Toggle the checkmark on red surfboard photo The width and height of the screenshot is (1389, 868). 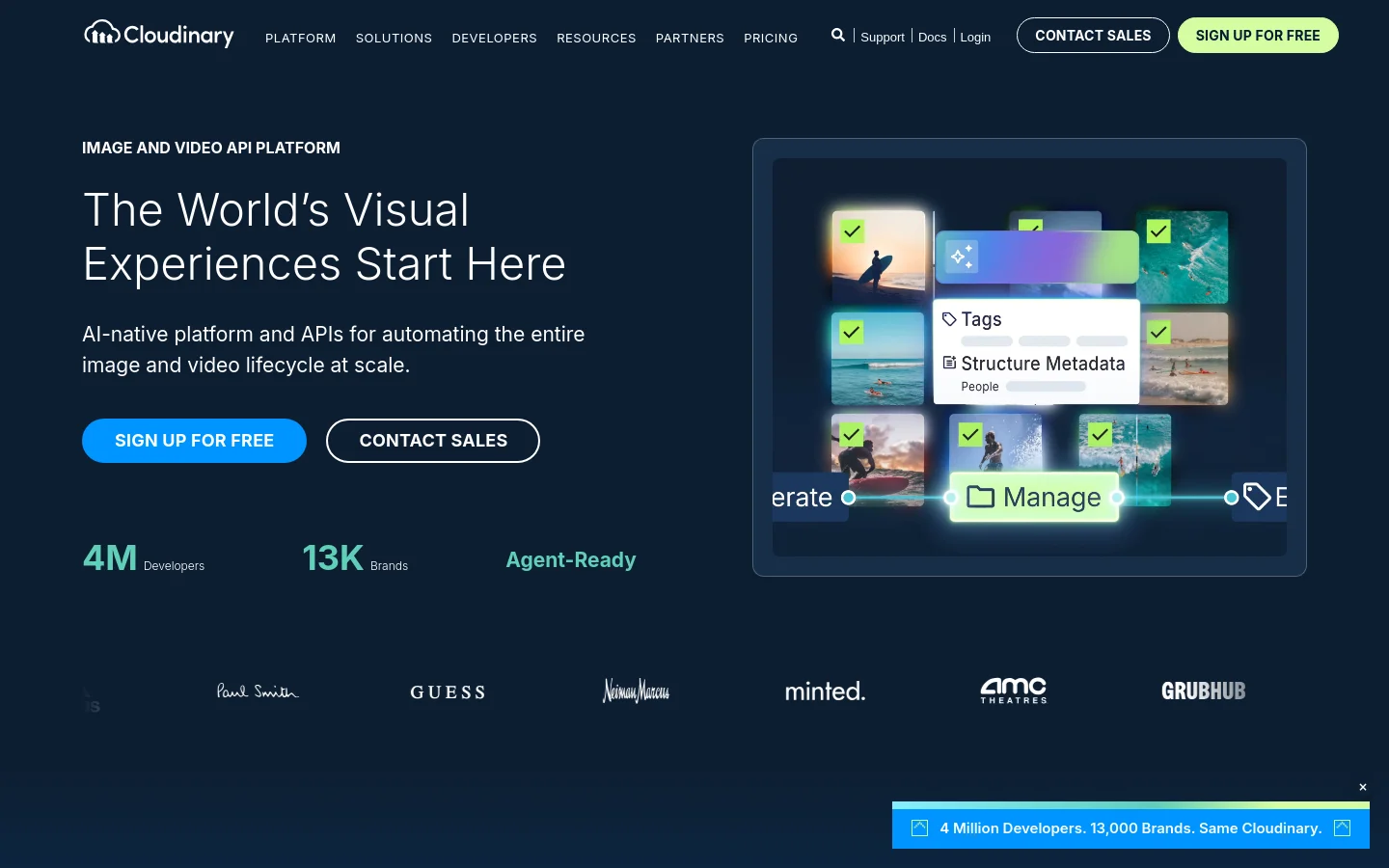851,435
